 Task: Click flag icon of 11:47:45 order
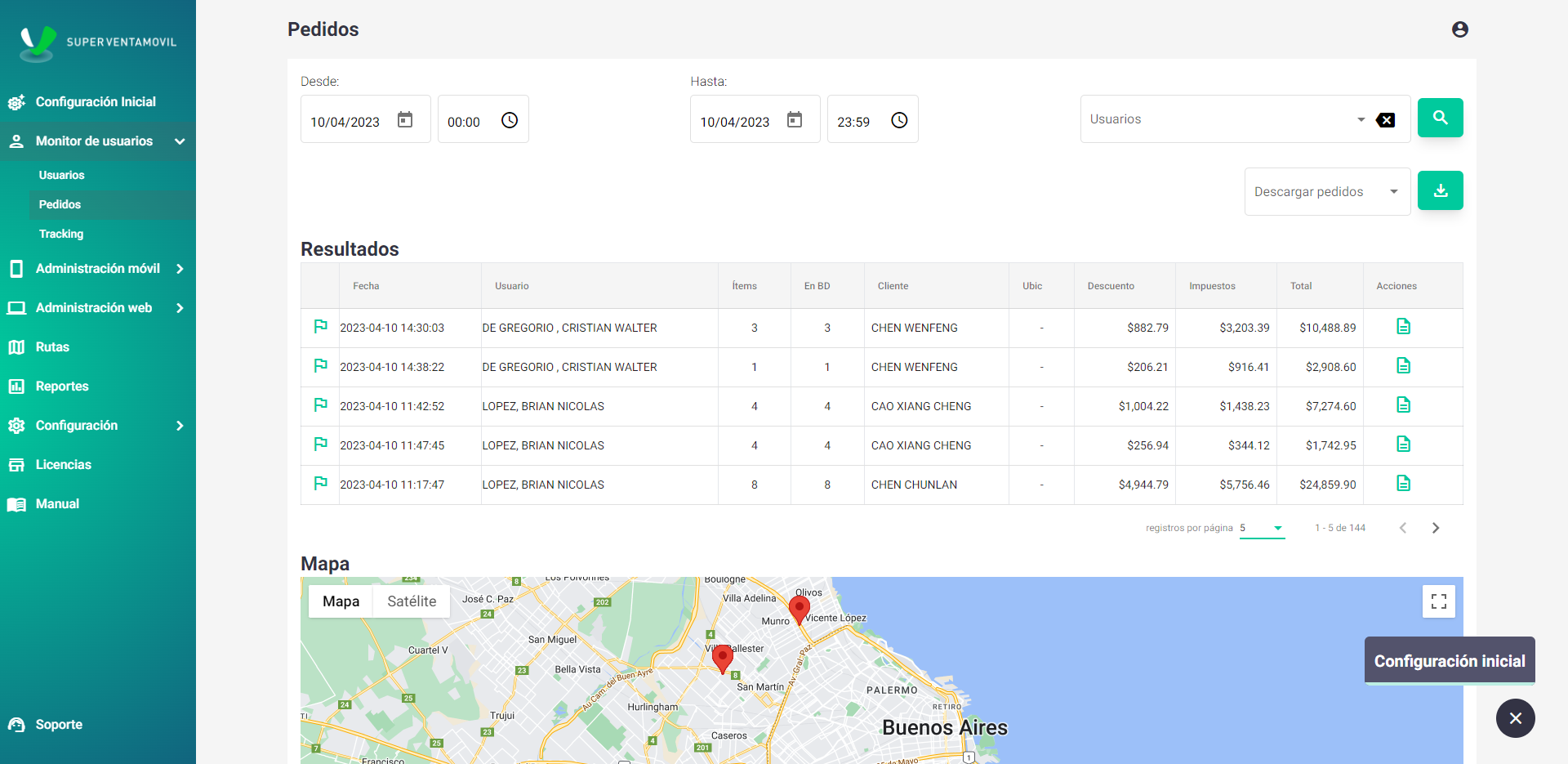321,445
